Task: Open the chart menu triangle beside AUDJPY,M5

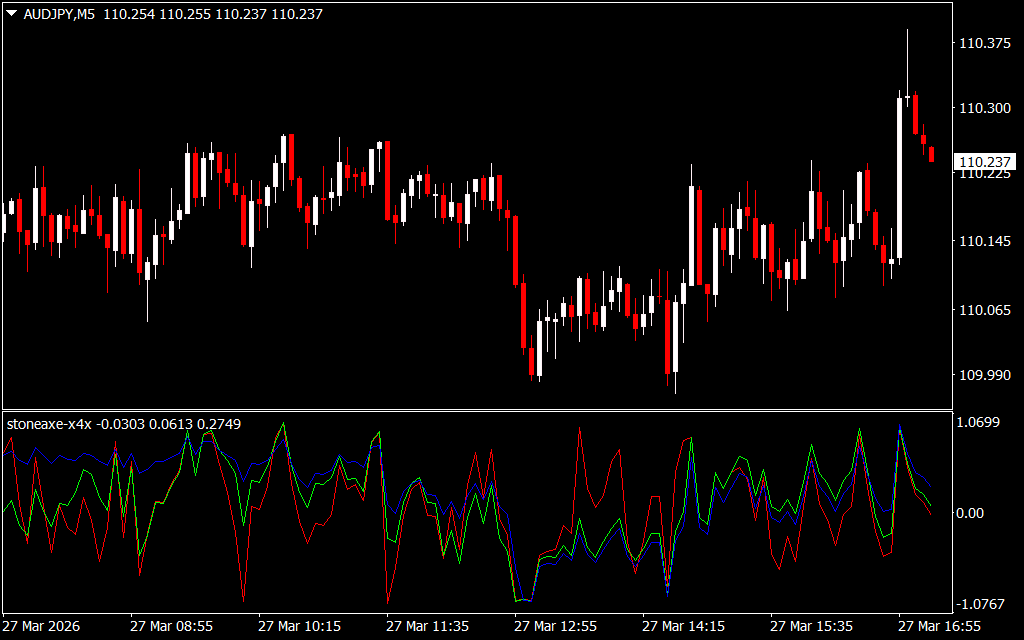Action: pyautogui.click(x=11, y=15)
